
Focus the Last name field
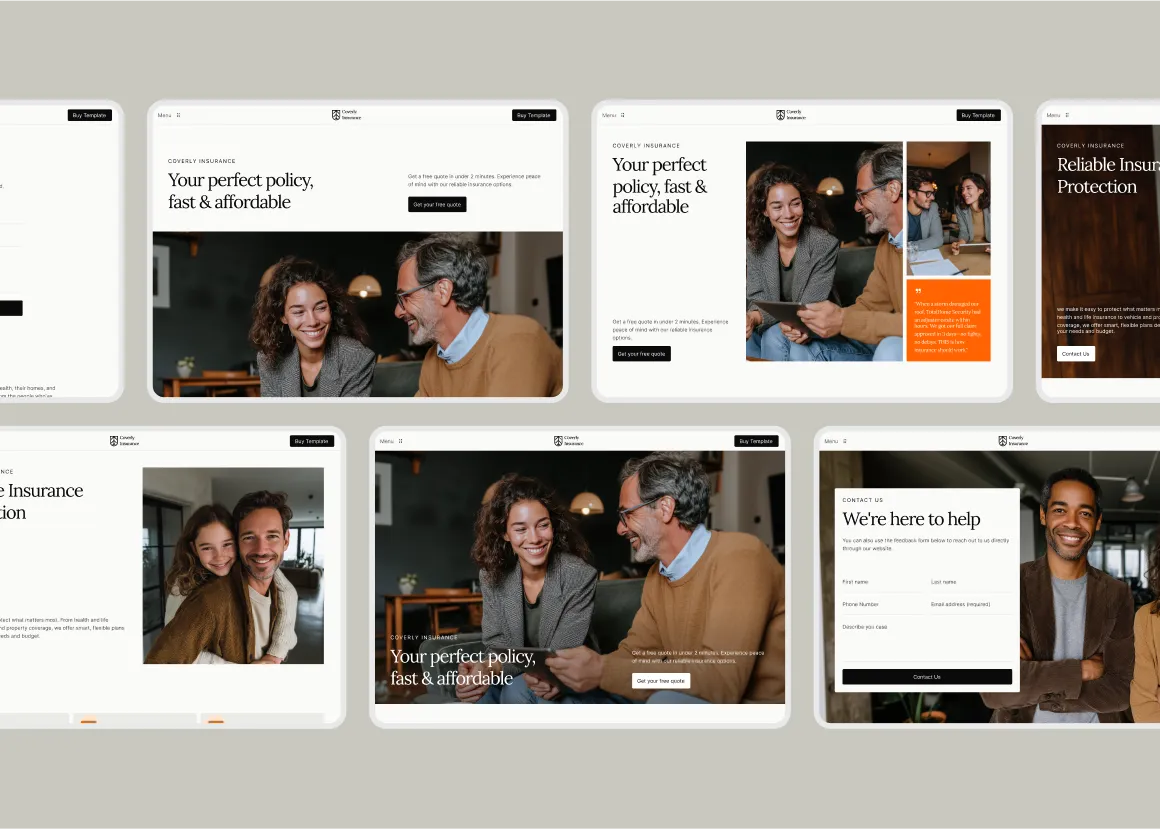[971, 583]
